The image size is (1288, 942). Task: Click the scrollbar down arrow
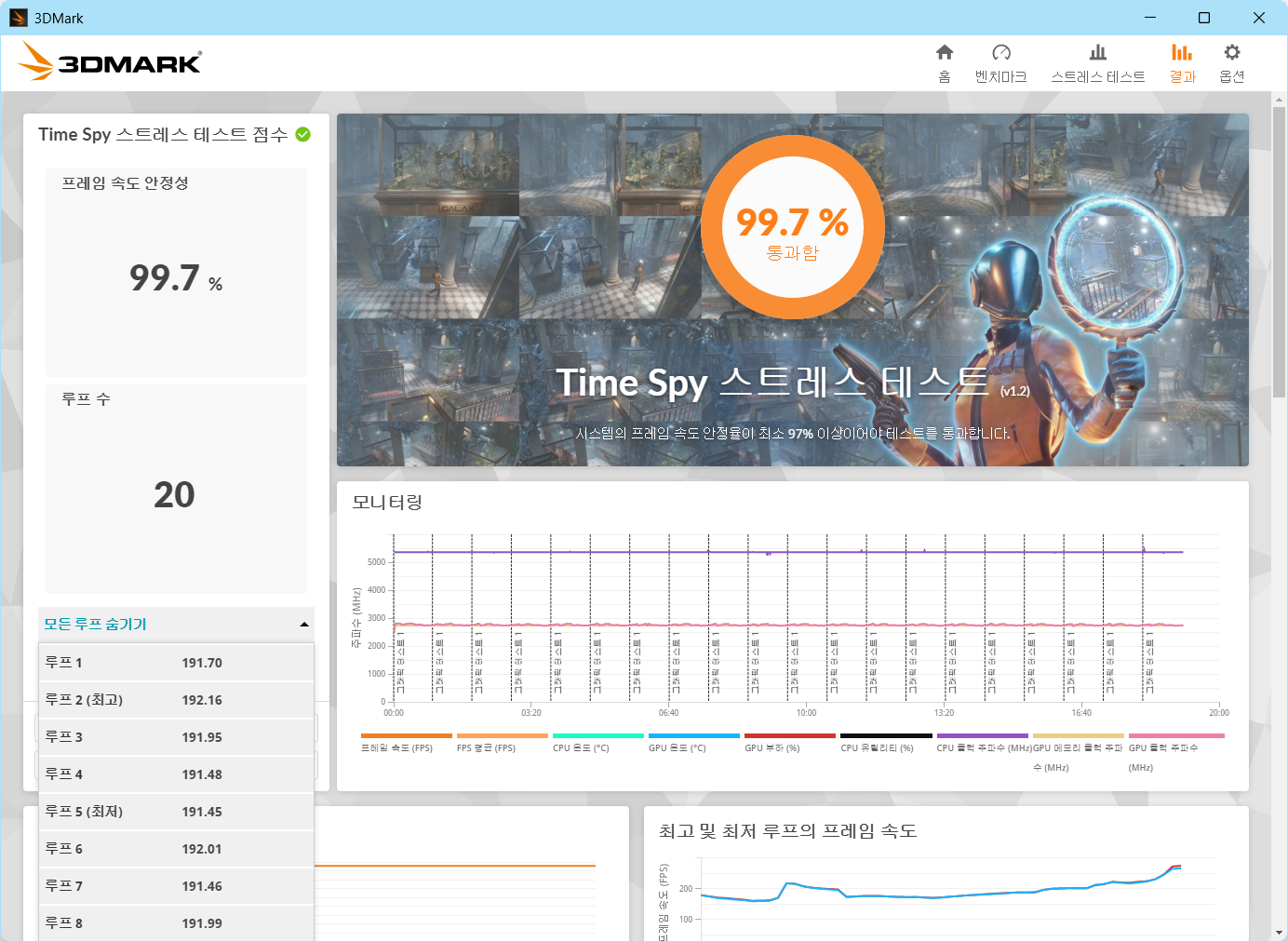[x=1280, y=933]
